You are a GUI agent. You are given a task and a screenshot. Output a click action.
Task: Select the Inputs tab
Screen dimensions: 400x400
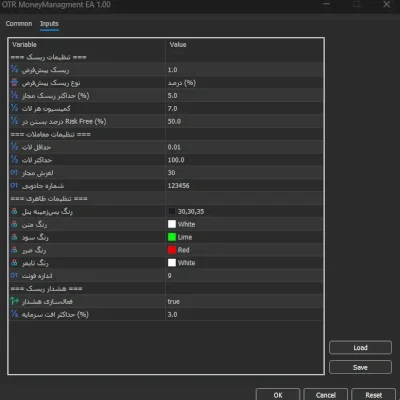coord(49,24)
